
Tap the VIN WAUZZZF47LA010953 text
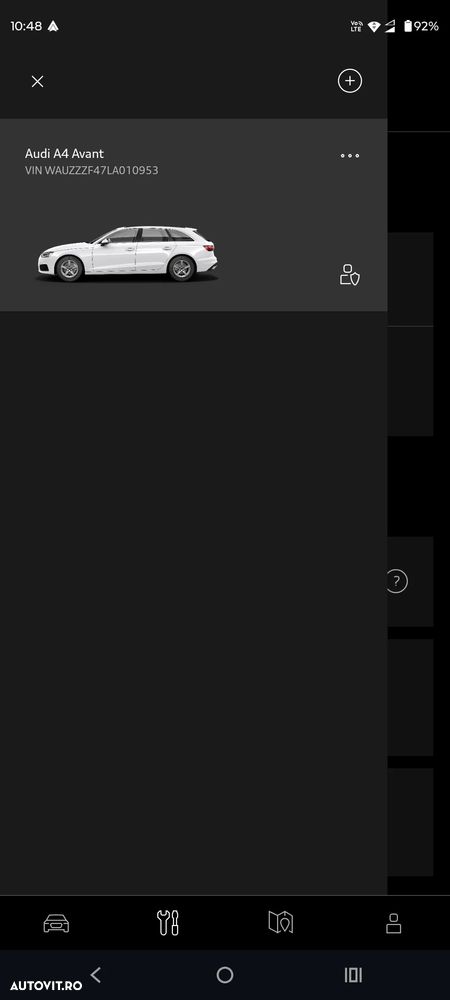coord(92,170)
